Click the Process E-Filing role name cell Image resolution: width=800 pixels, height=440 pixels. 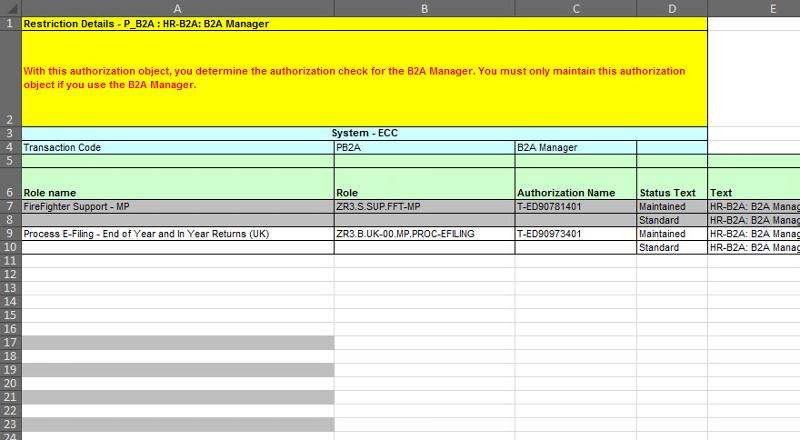[x=178, y=233]
